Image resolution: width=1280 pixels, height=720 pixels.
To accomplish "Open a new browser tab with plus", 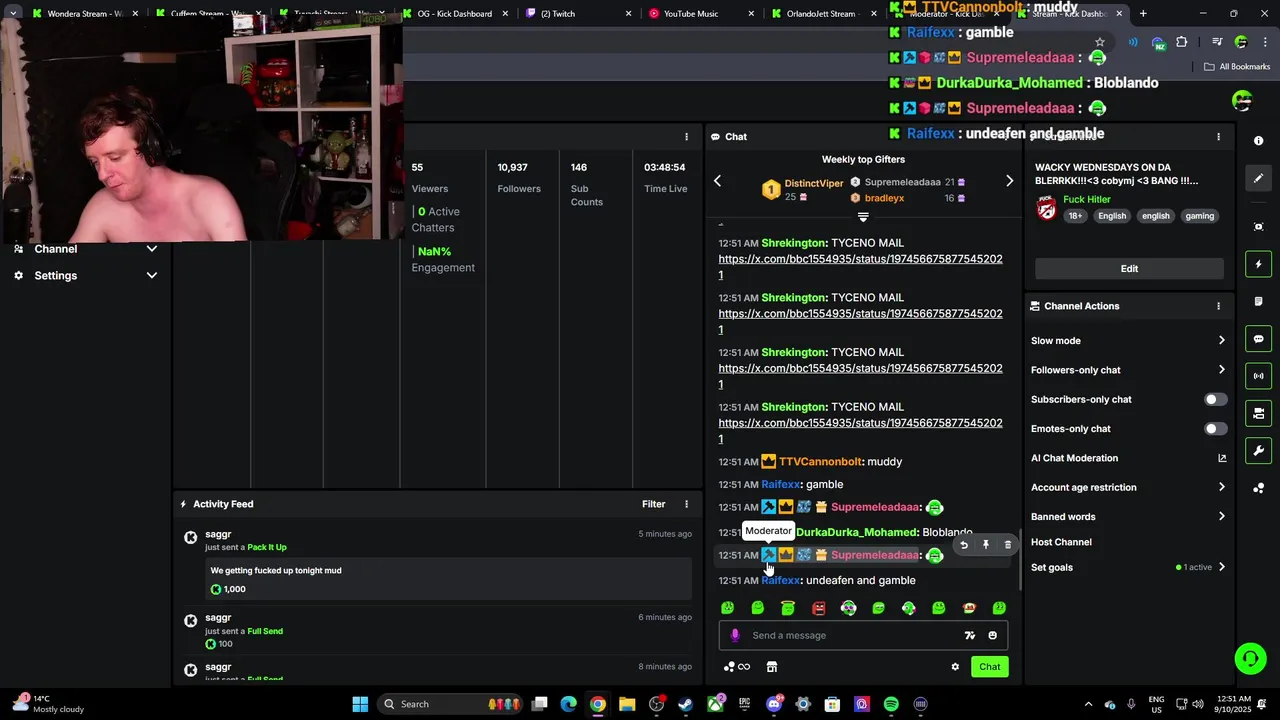I will tap(1143, 14).
